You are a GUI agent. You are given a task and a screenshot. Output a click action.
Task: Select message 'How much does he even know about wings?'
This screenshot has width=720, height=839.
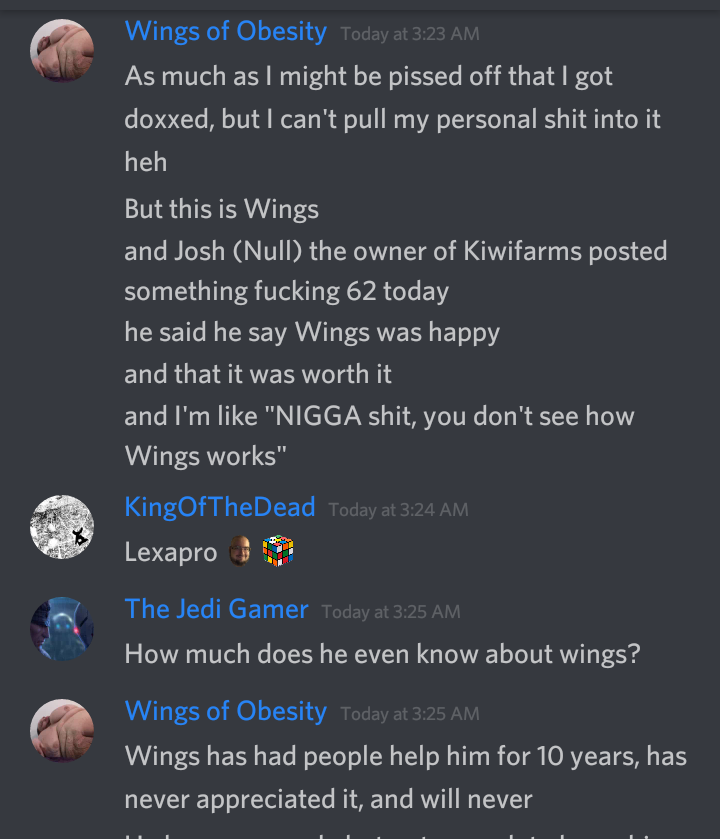tap(382, 654)
